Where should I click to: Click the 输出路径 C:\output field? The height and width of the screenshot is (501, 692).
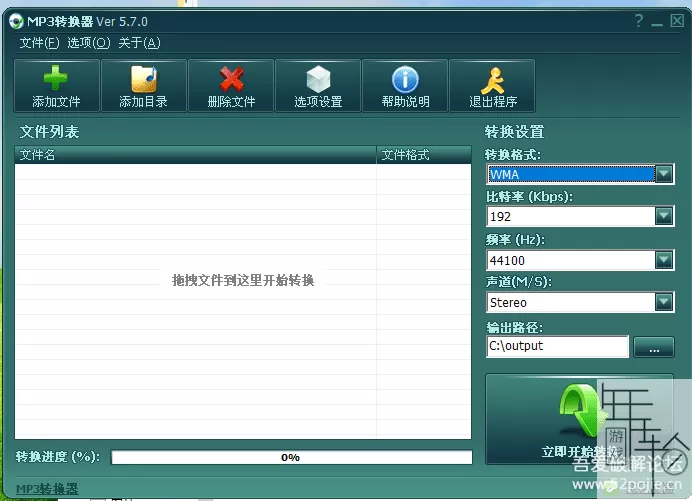(x=557, y=346)
